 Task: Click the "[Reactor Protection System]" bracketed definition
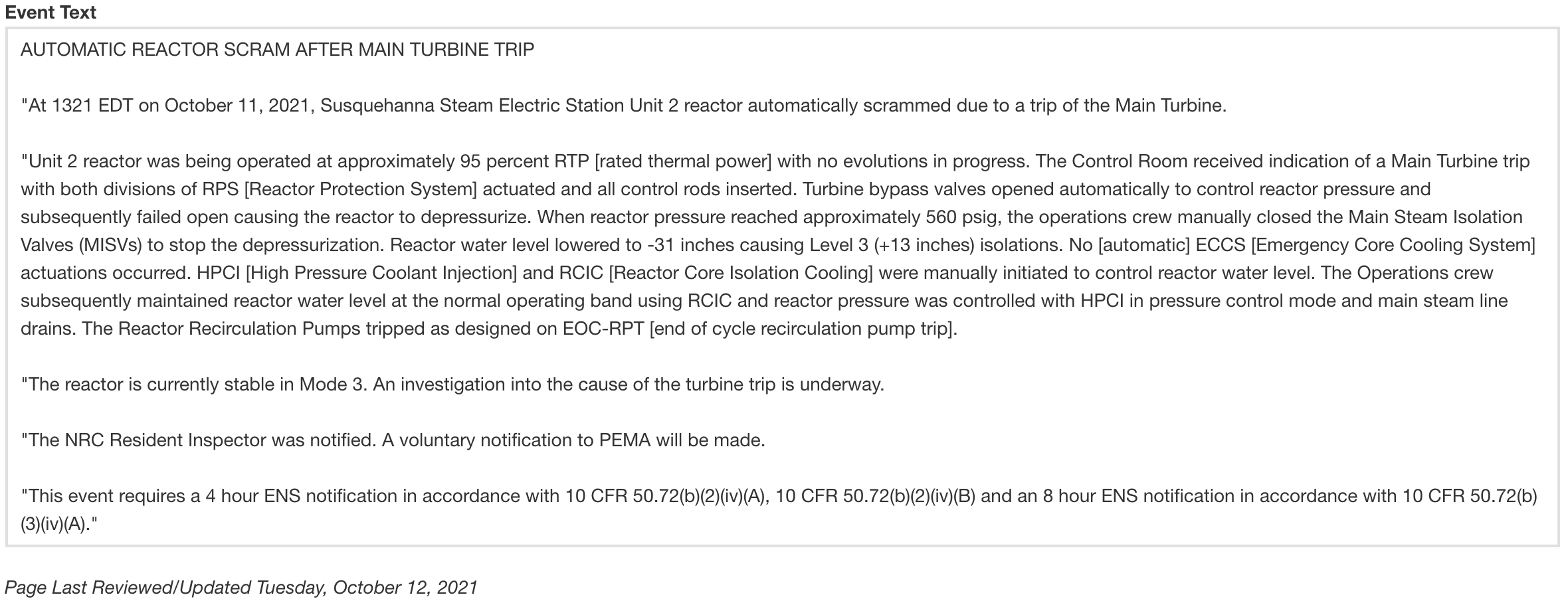361,189
